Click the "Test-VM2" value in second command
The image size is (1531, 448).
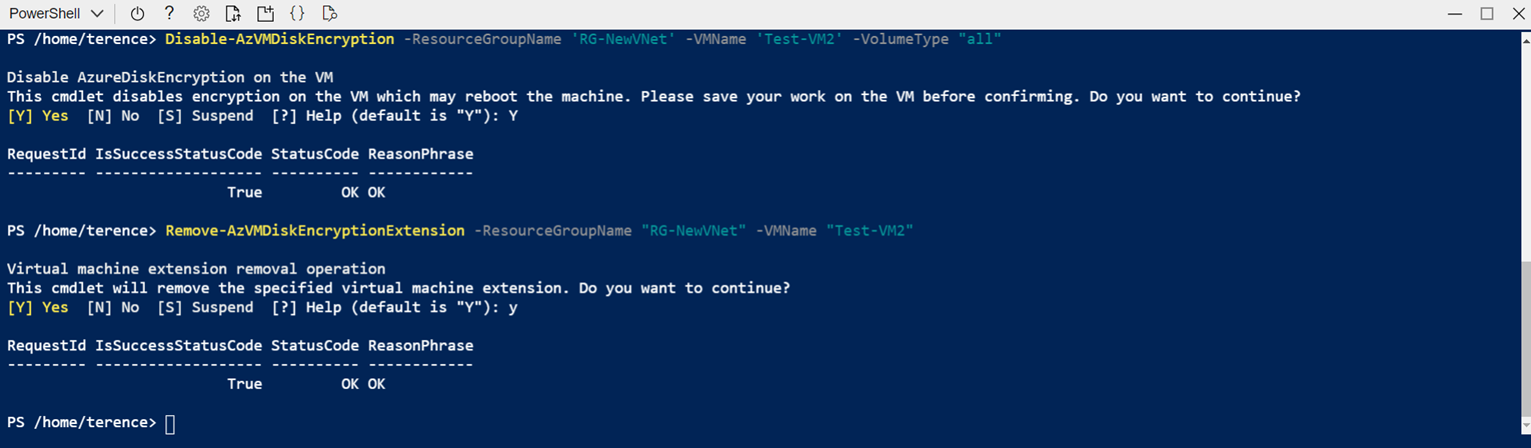(x=870, y=231)
